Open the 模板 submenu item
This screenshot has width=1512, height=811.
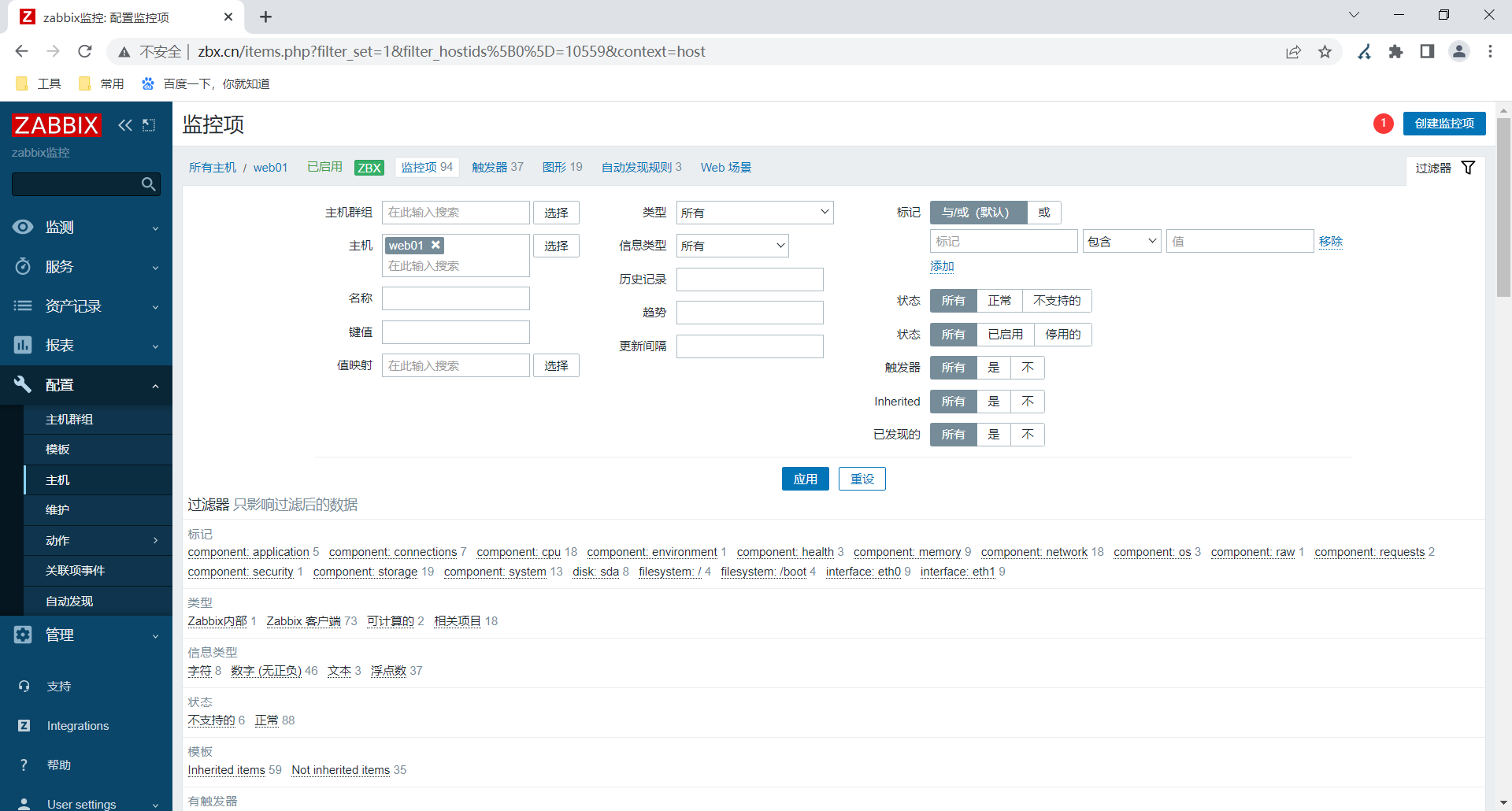point(98,450)
